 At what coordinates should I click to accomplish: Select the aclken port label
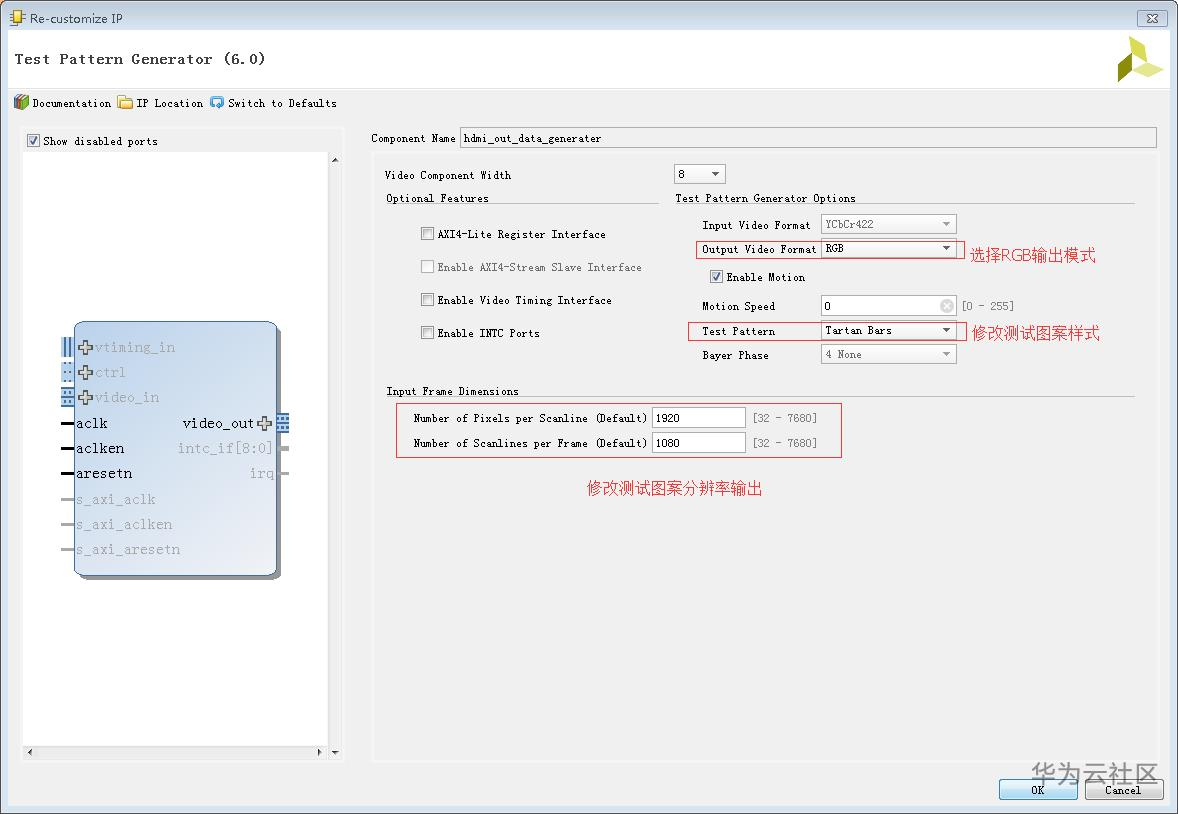click(x=100, y=448)
